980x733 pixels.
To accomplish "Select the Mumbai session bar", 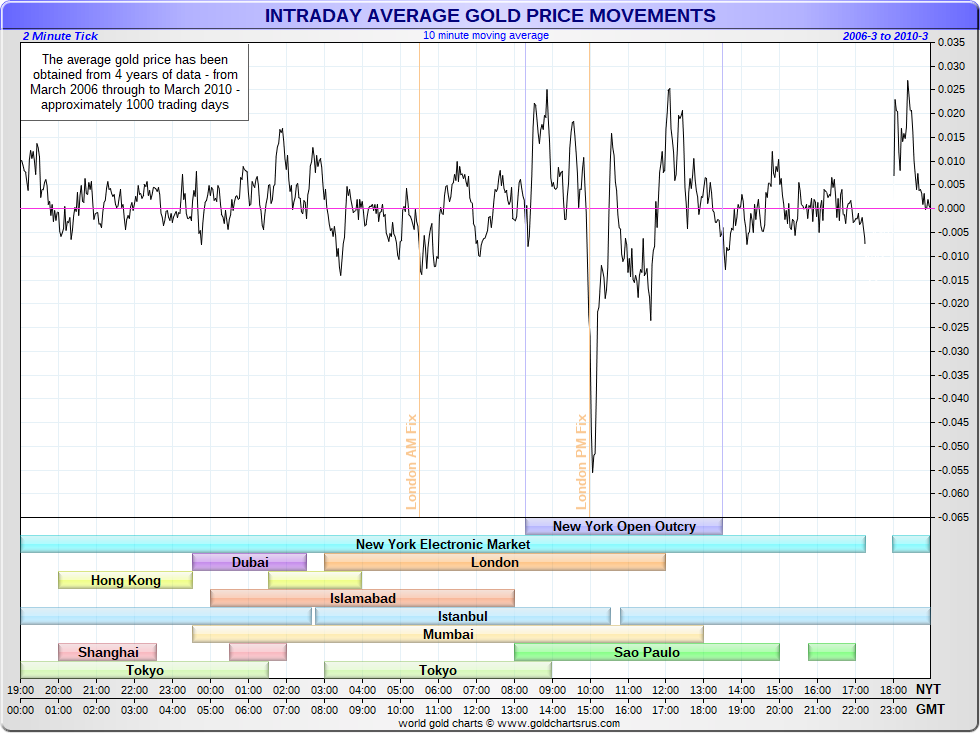I will click(448, 634).
